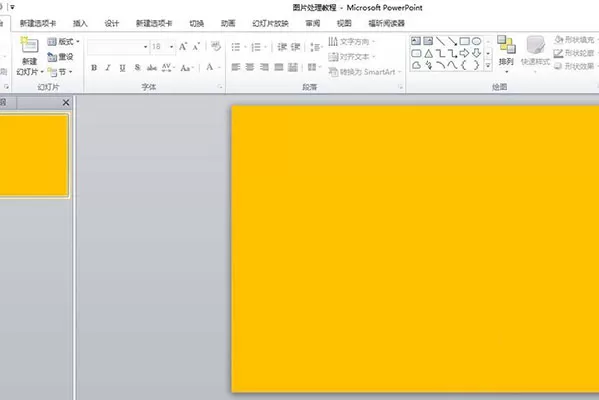Toggle Italic formatting
The width and height of the screenshot is (599, 400).
click(108, 68)
